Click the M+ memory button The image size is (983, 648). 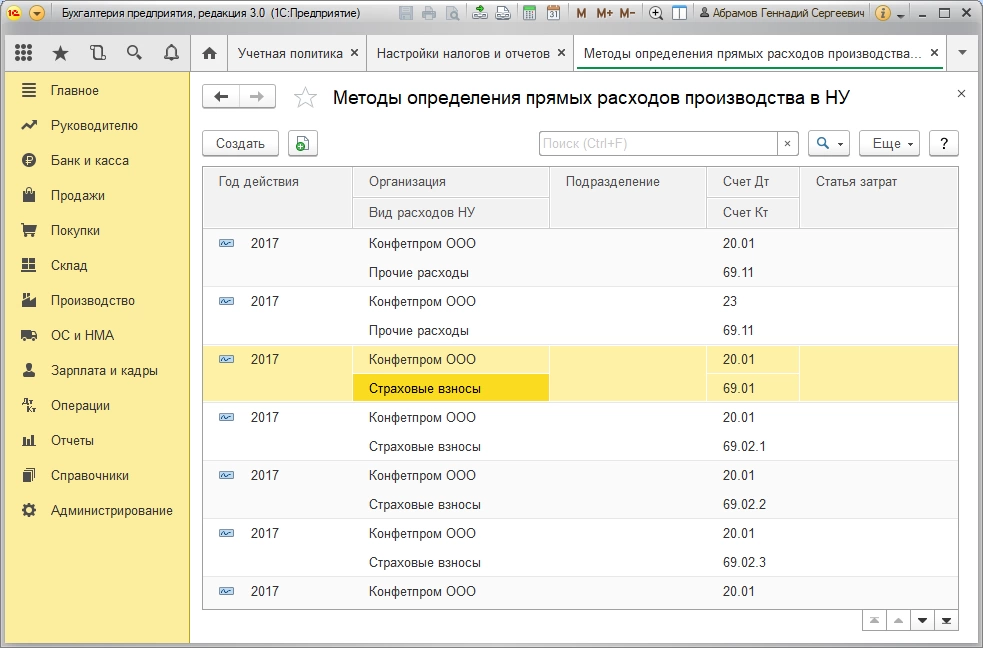604,14
